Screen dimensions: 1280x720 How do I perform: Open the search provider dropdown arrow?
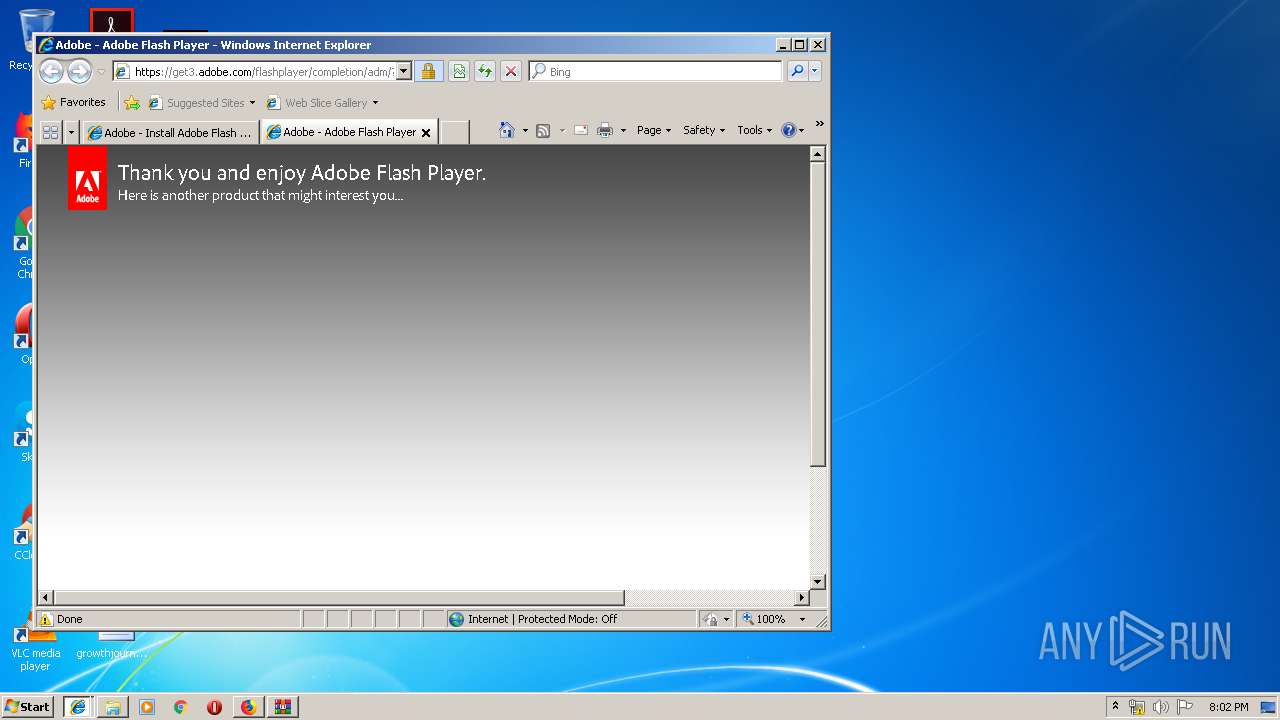tap(815, 72)
